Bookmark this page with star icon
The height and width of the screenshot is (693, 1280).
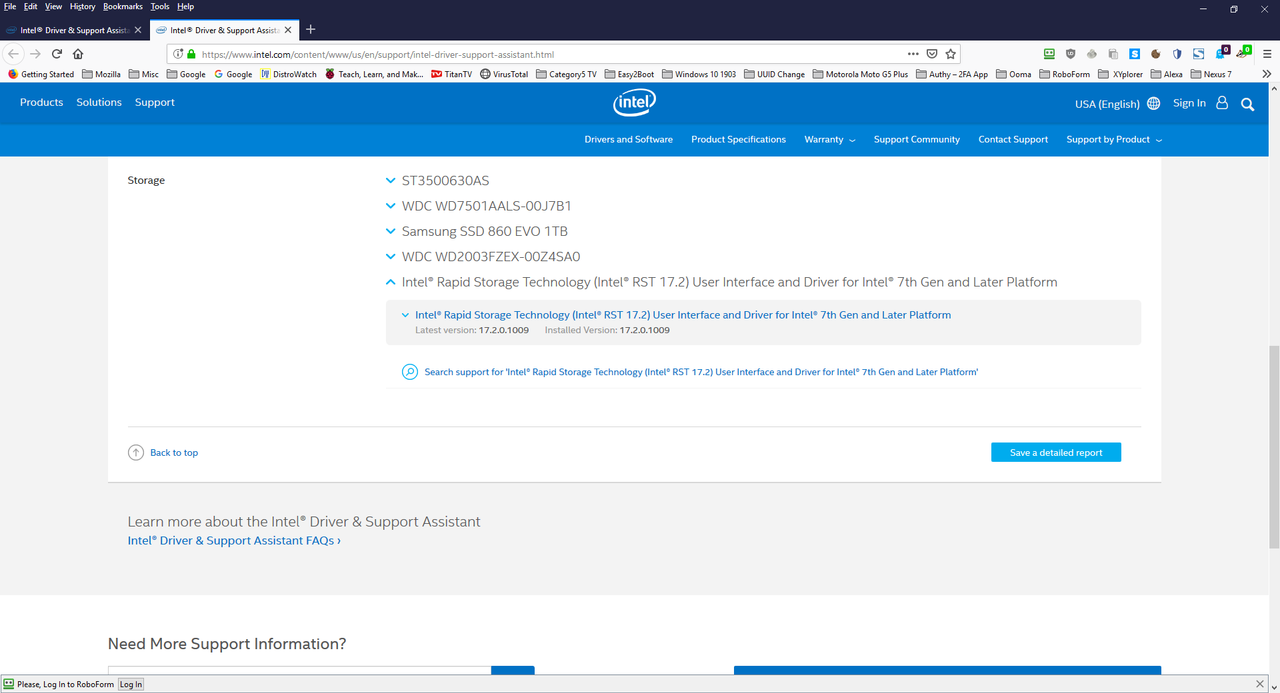950,54
